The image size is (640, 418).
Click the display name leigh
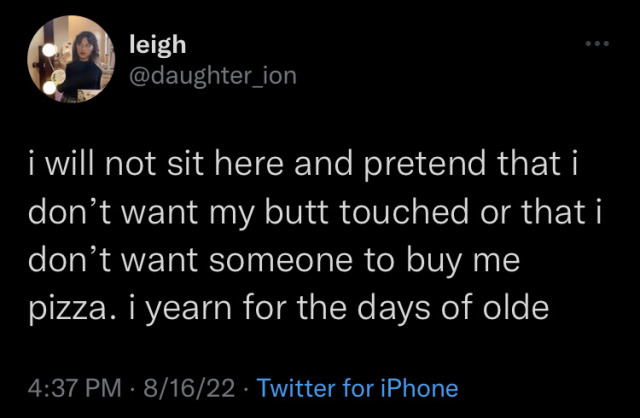(157, 43)
